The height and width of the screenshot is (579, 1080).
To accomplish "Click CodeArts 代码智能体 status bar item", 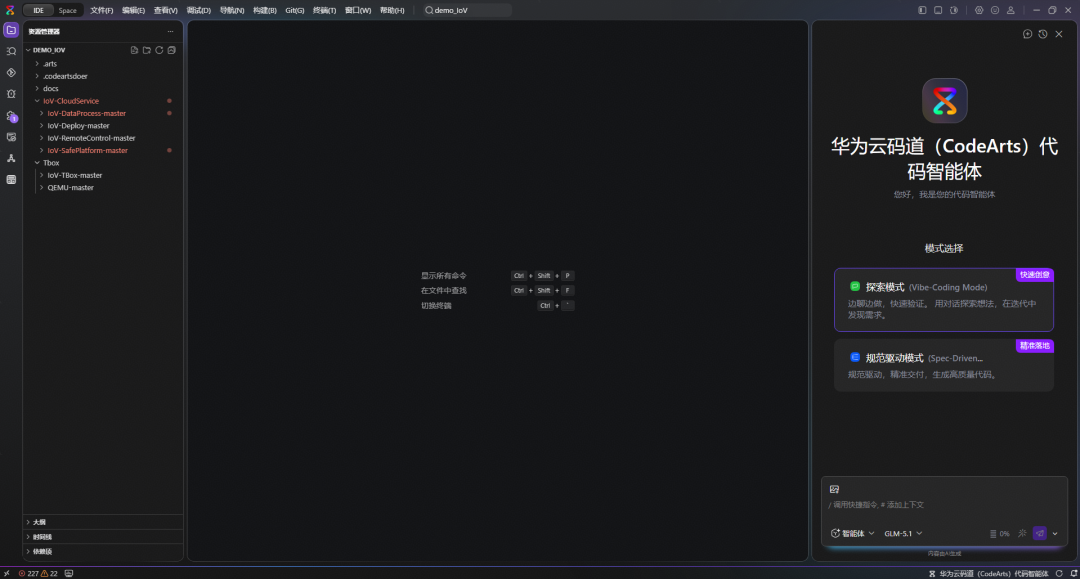I will point(989,573).
